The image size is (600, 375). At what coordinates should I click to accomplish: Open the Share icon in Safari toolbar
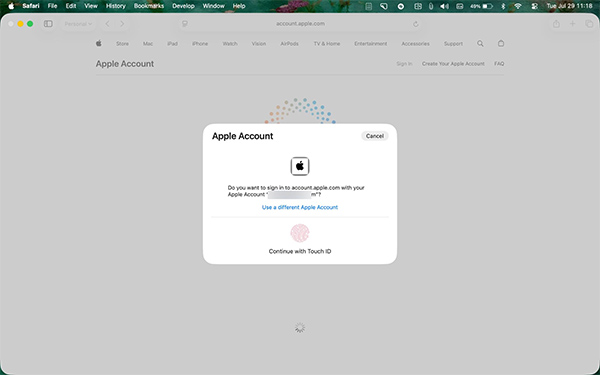pyautogui.click(x=556, y=24)
